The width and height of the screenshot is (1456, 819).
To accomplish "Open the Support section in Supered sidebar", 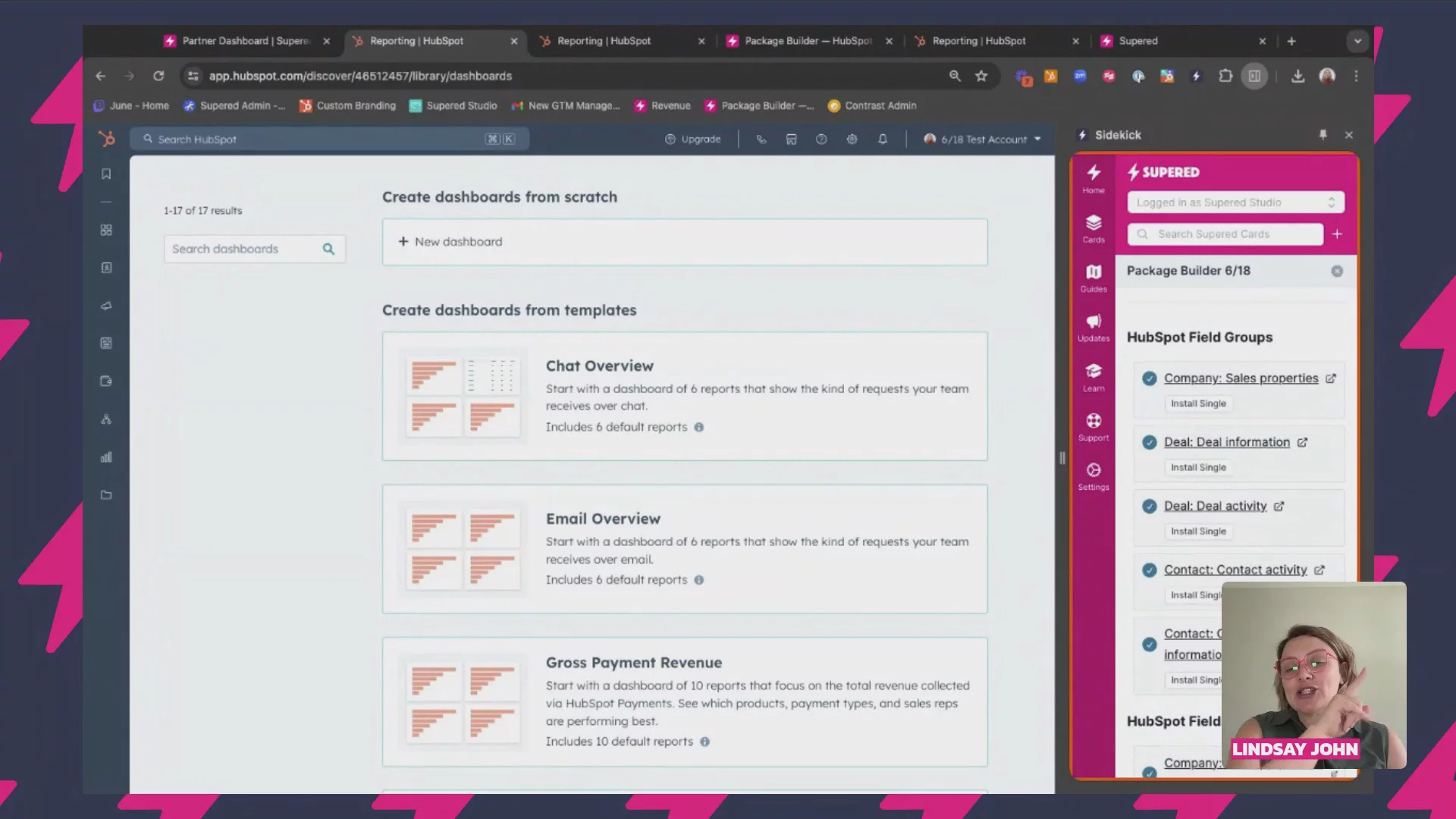I will pos(1094,426).
